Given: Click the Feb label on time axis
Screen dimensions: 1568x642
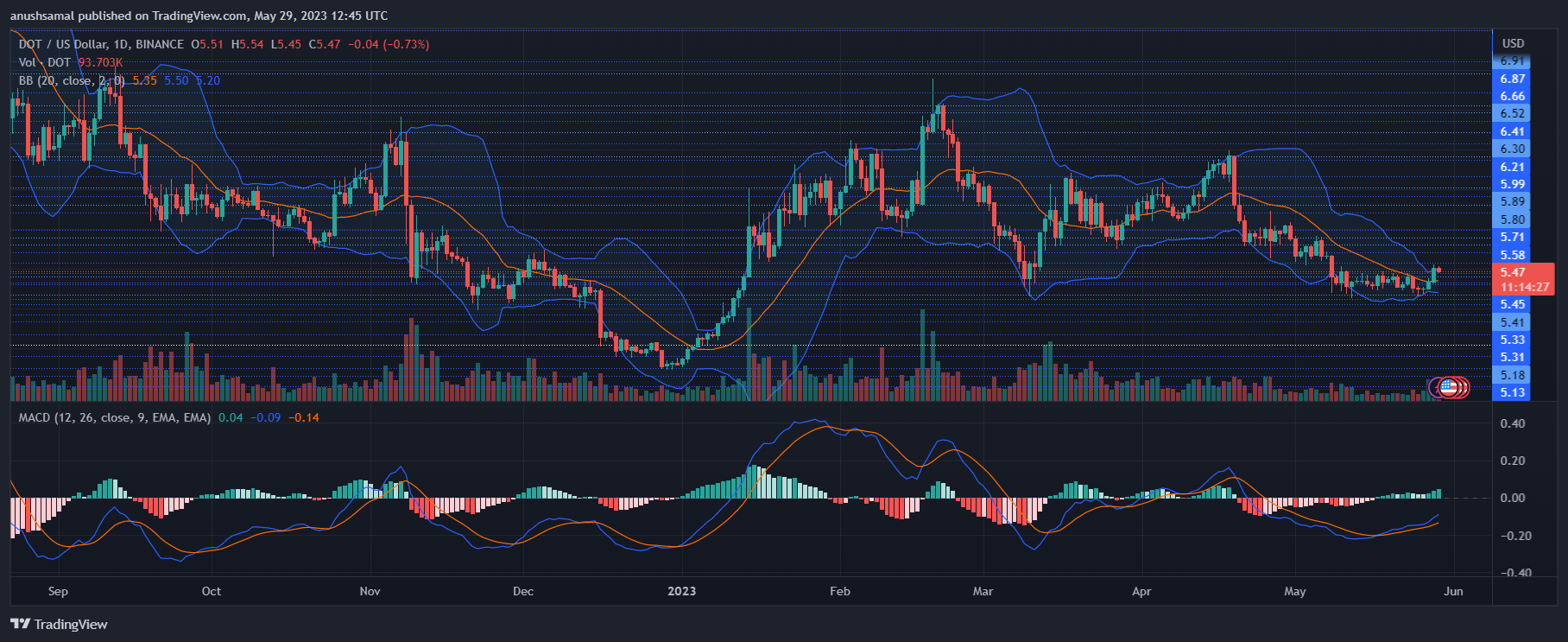Looking at the screenshot, I should point(839,591).
